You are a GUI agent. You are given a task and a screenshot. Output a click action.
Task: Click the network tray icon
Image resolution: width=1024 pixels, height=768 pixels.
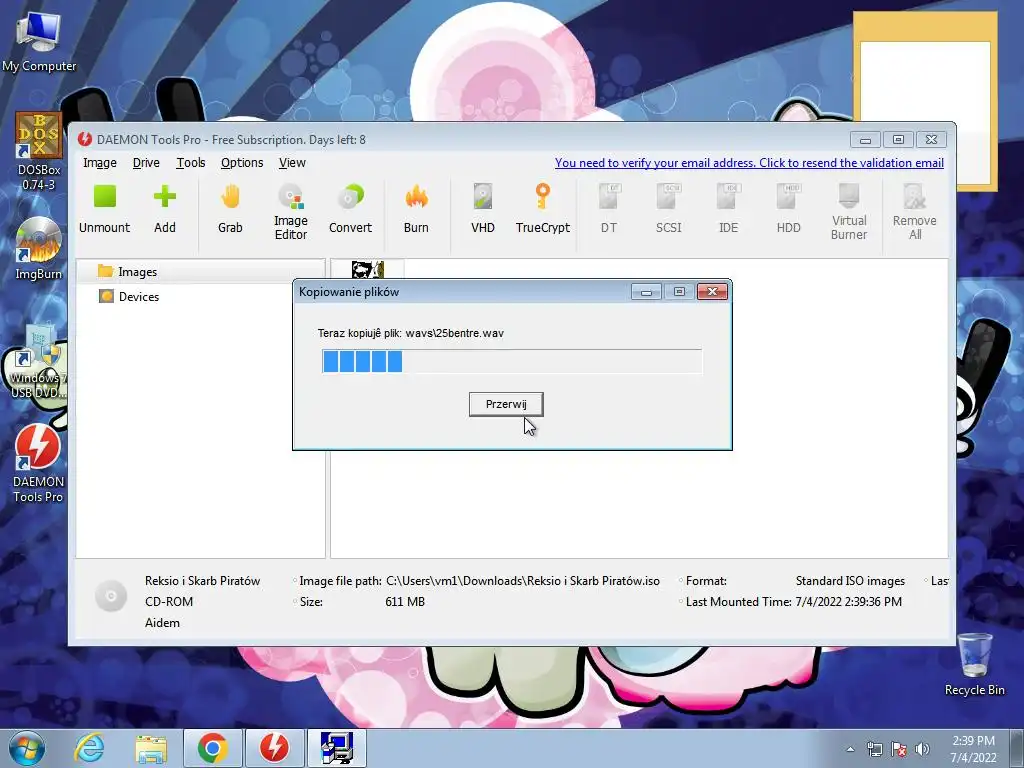click(x=874, y=750)
